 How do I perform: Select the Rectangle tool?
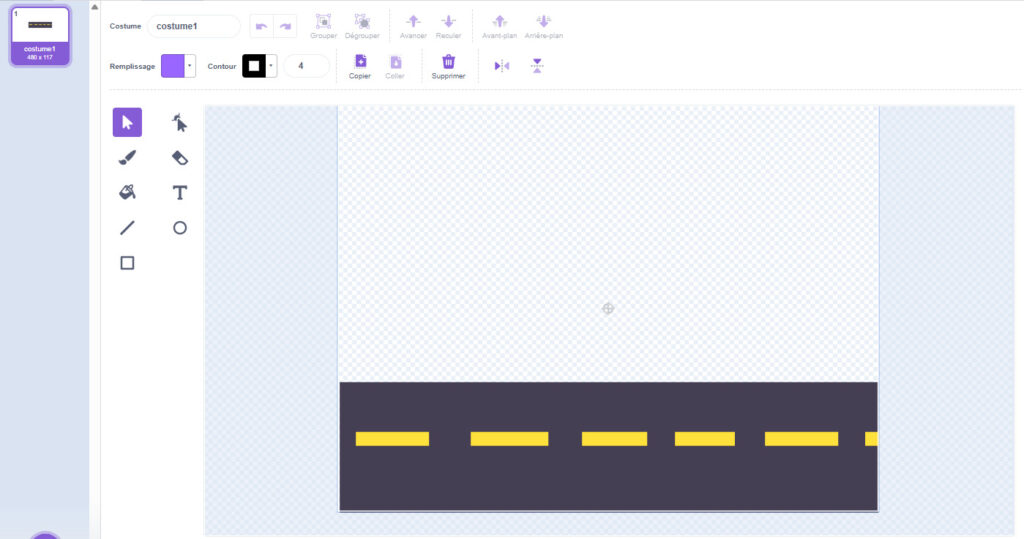(x=127, y=263)
